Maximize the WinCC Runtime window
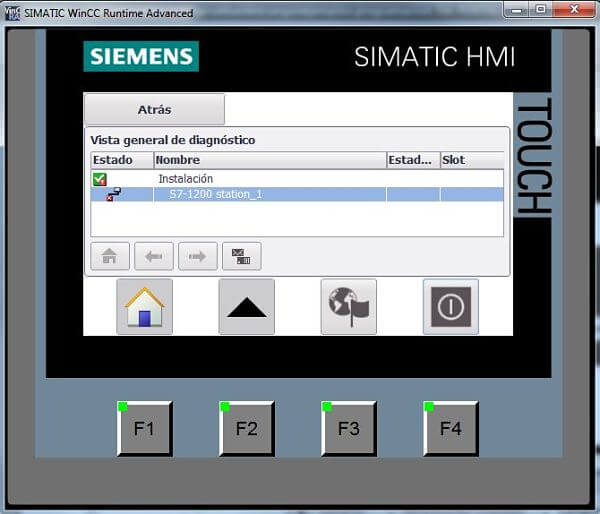 [x=540, y=10]
